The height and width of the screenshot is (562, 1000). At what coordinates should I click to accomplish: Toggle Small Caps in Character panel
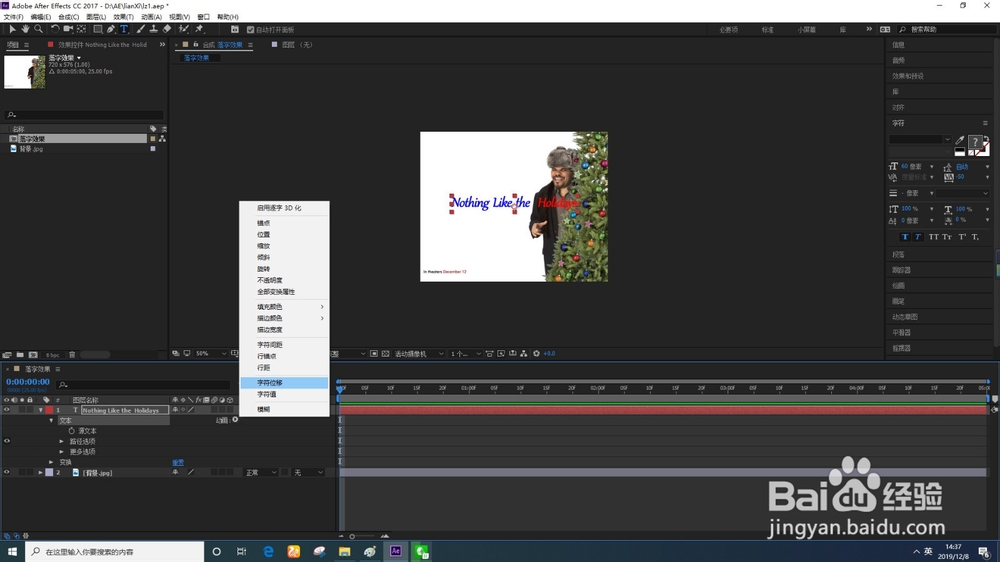click(947, 237)
